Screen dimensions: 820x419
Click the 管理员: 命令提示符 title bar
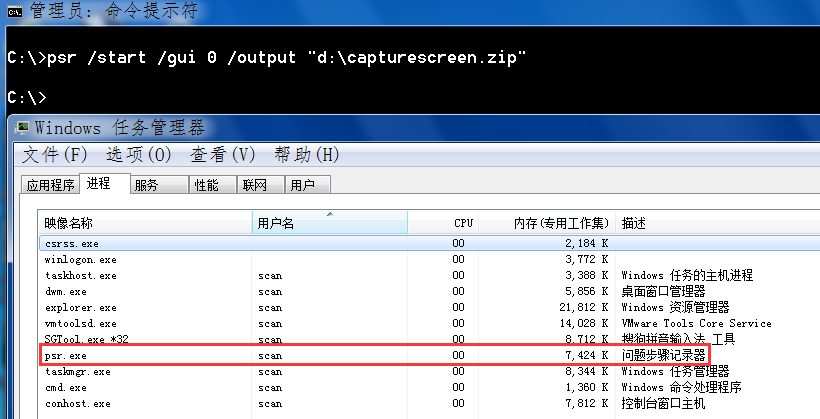412,12
